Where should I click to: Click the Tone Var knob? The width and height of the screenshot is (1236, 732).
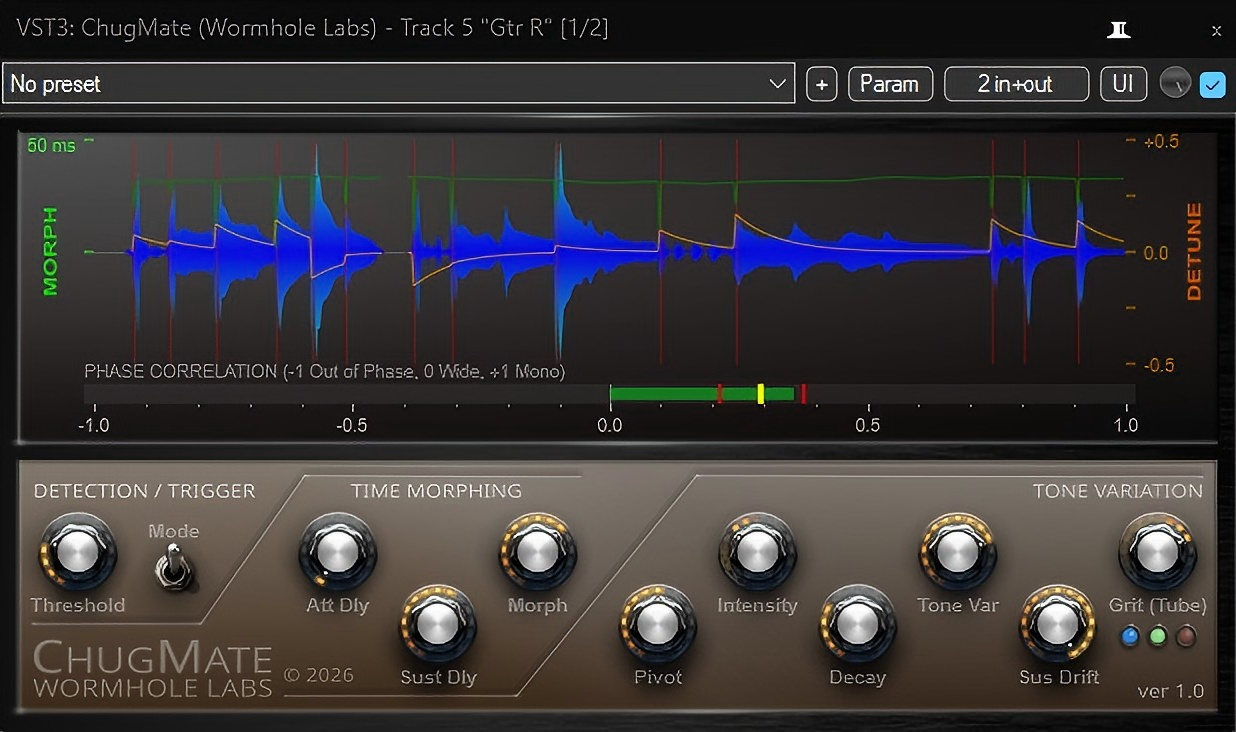(x=957, y=551)
